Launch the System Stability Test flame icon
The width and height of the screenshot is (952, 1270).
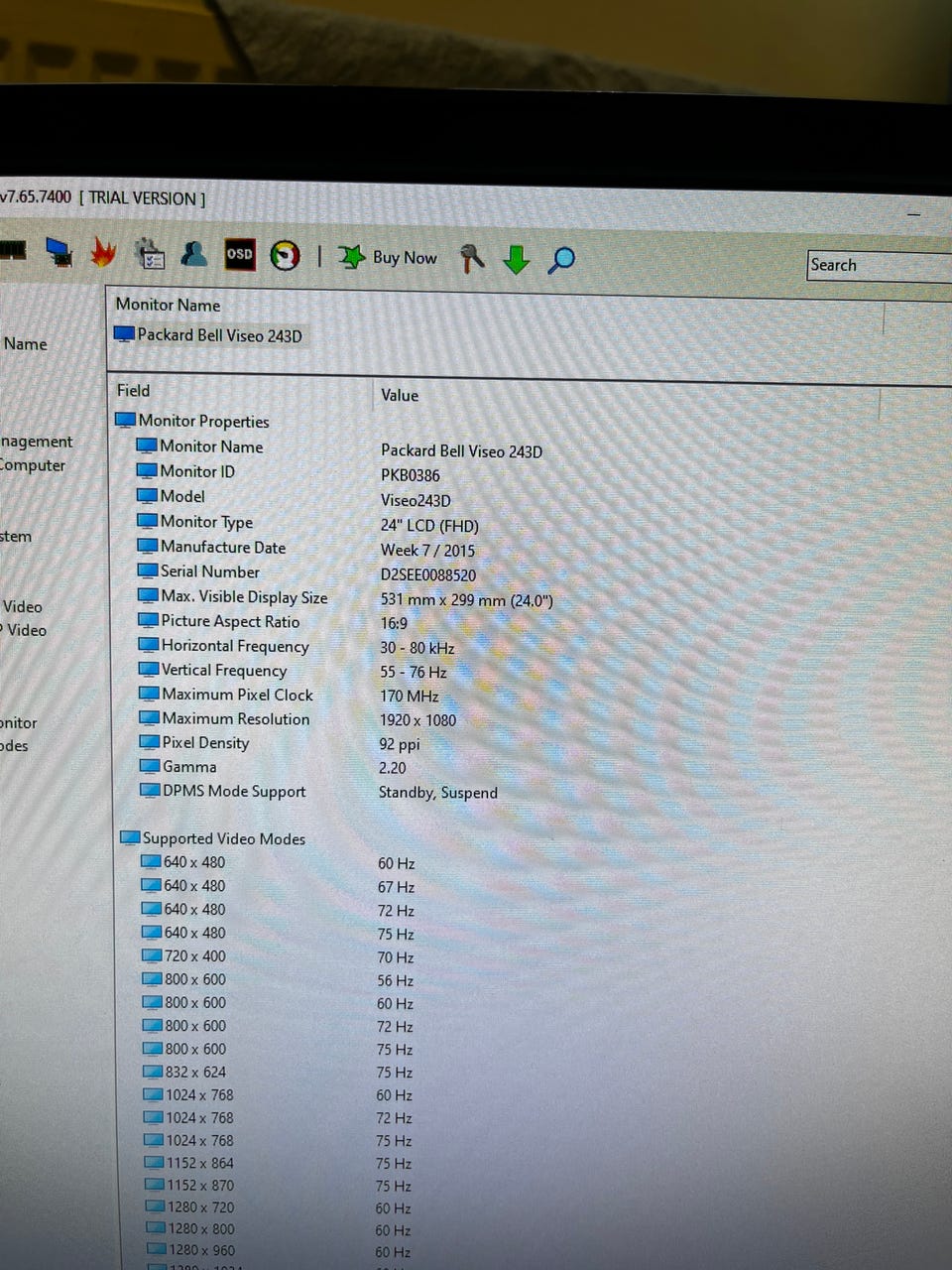click(103, 253)
